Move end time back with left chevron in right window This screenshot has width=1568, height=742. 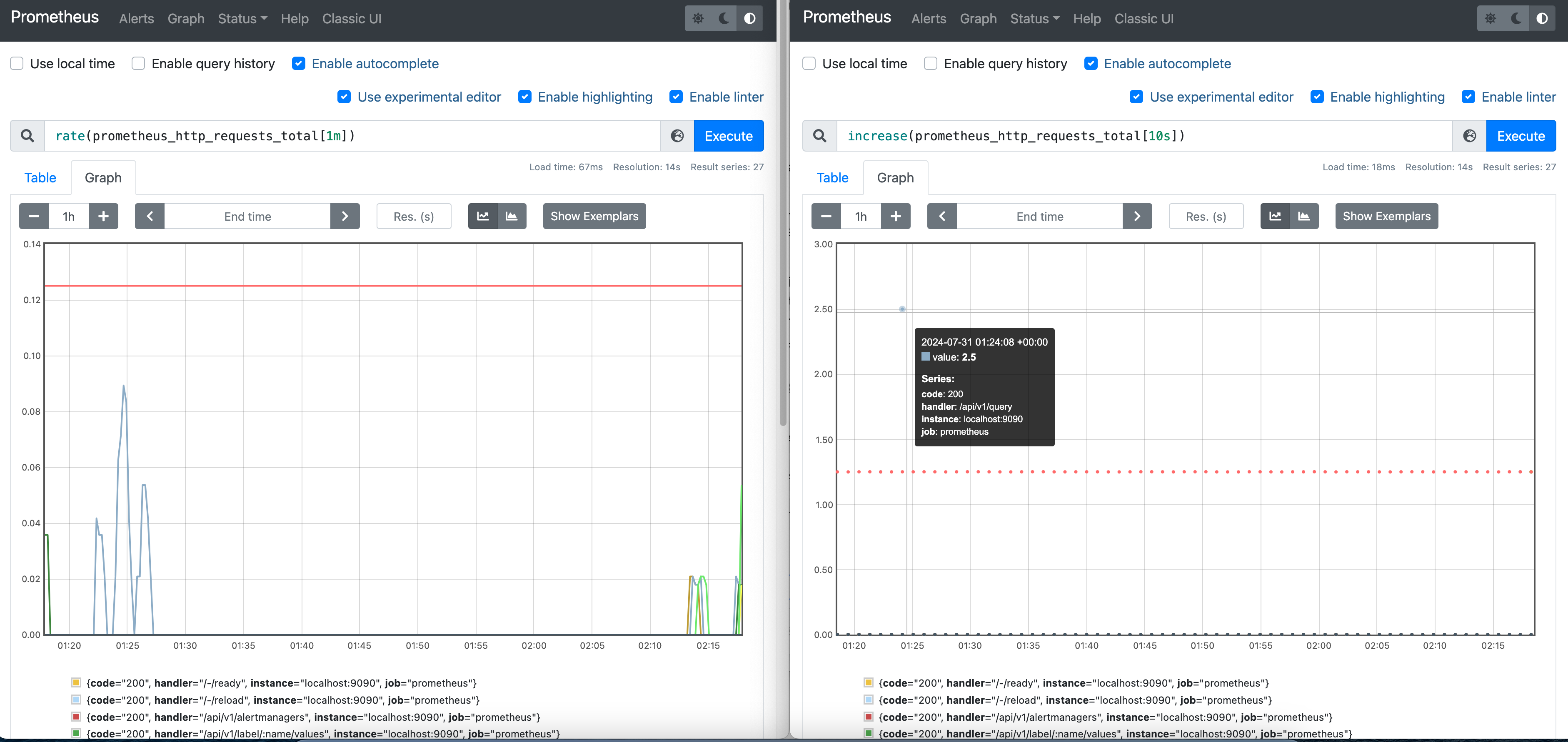[941, 216]
